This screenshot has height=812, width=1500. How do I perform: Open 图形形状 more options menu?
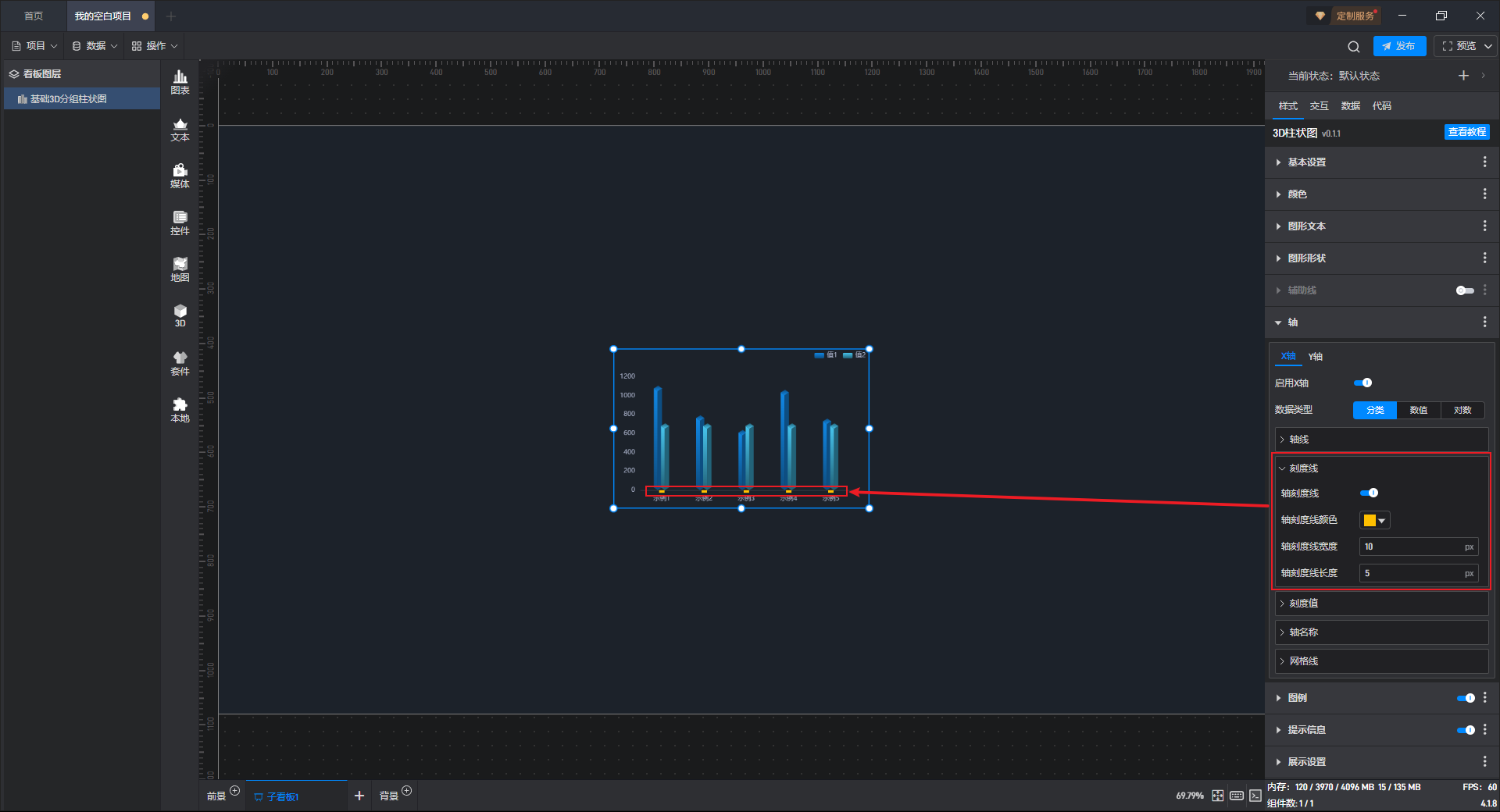coord(1484,258)
